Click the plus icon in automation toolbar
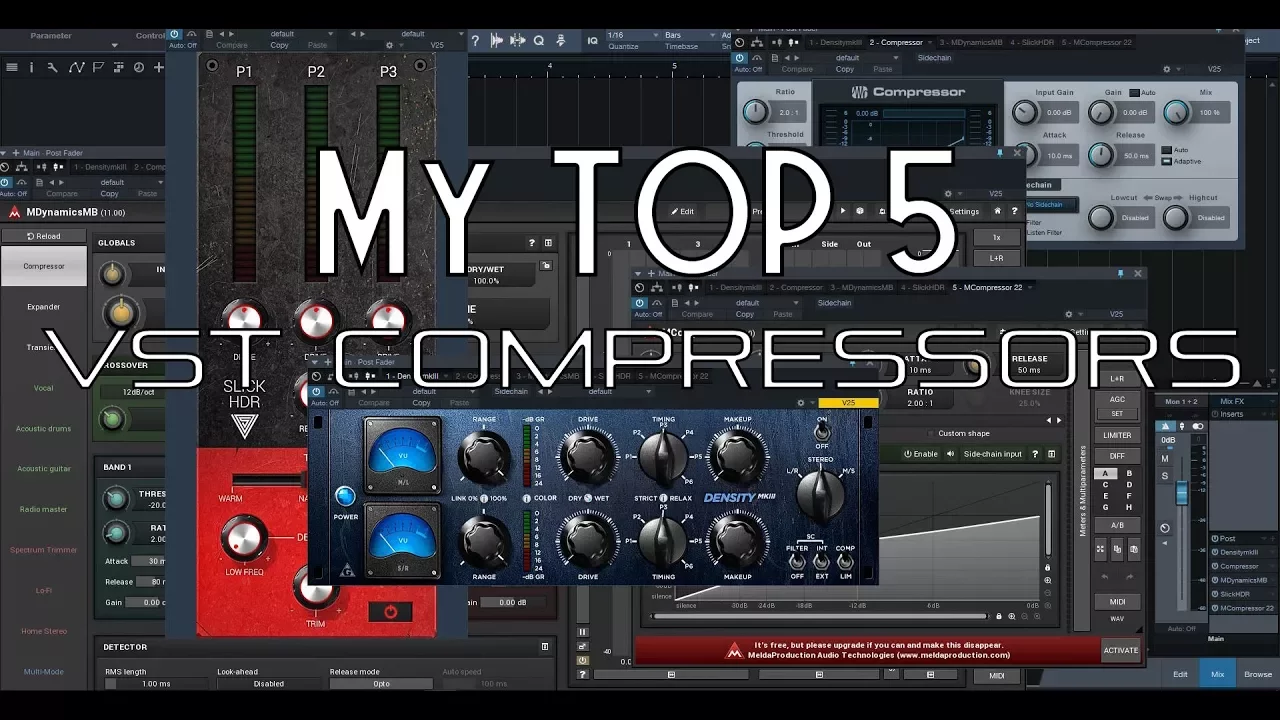This screenshot has height=720, width=1280. pos(158,67)
